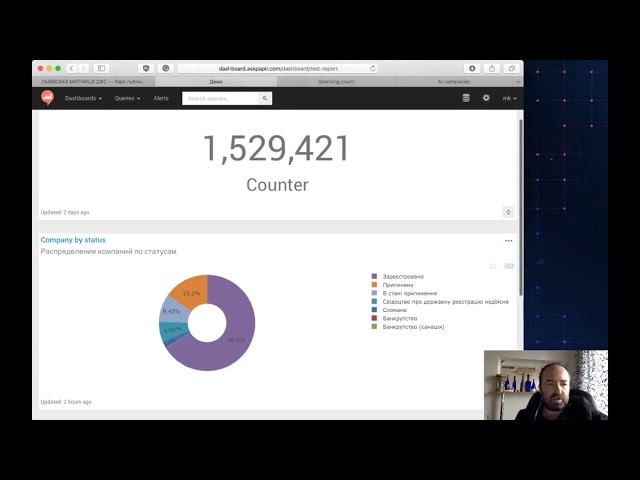Viewport: 640px width, 480px height.
Task: Click the shield privacy extension icon
Action: pyautogui.click(x=146, y=68)
